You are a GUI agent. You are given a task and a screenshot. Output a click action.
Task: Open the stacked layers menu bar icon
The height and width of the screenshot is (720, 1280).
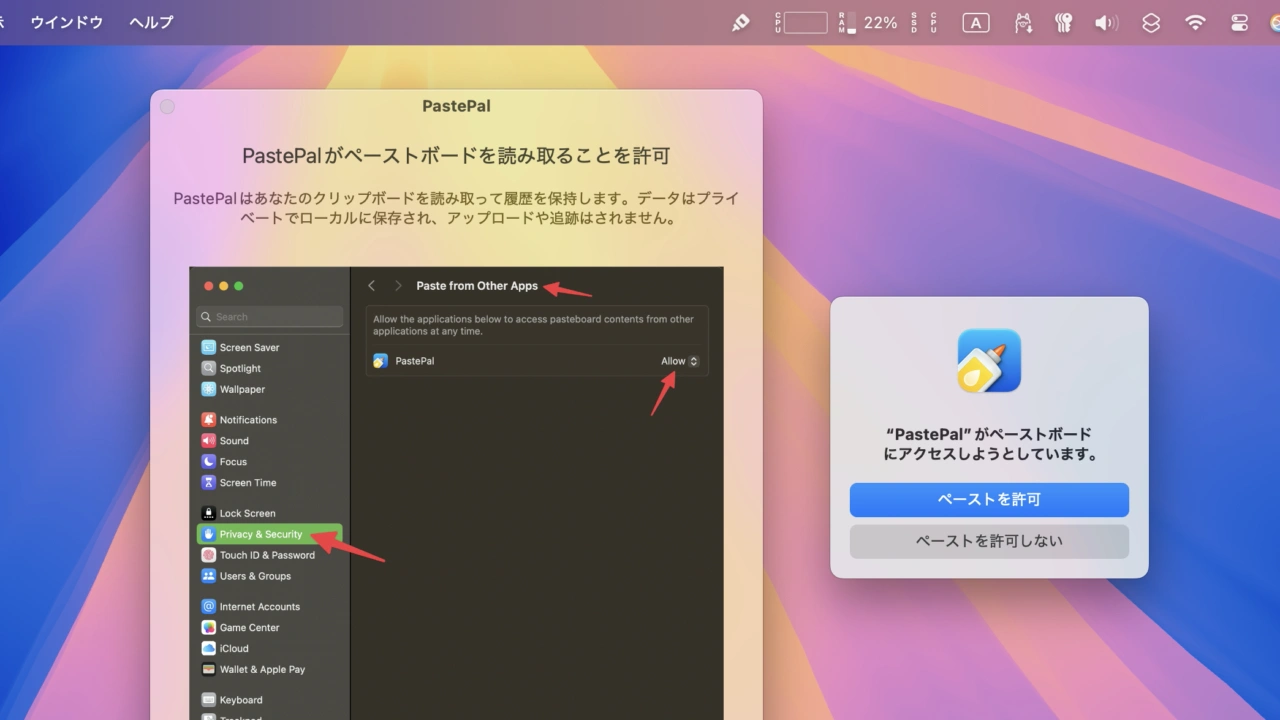pos(1151,22)
